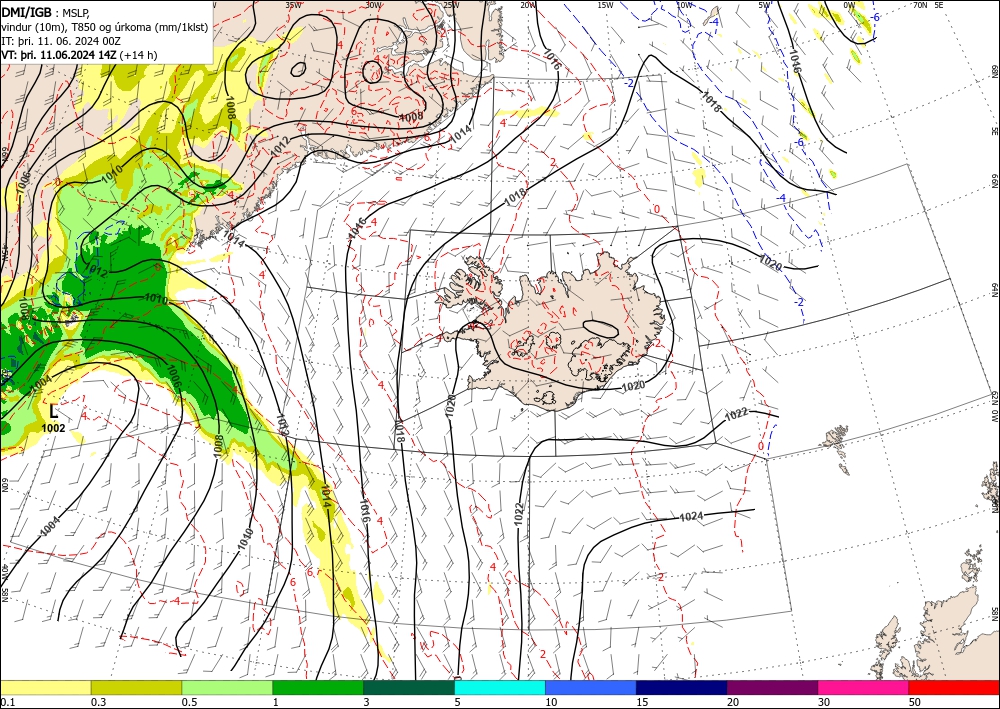1000x709 pixels.
Task: Select the '20' legend scale value
Action: [733, 702]
